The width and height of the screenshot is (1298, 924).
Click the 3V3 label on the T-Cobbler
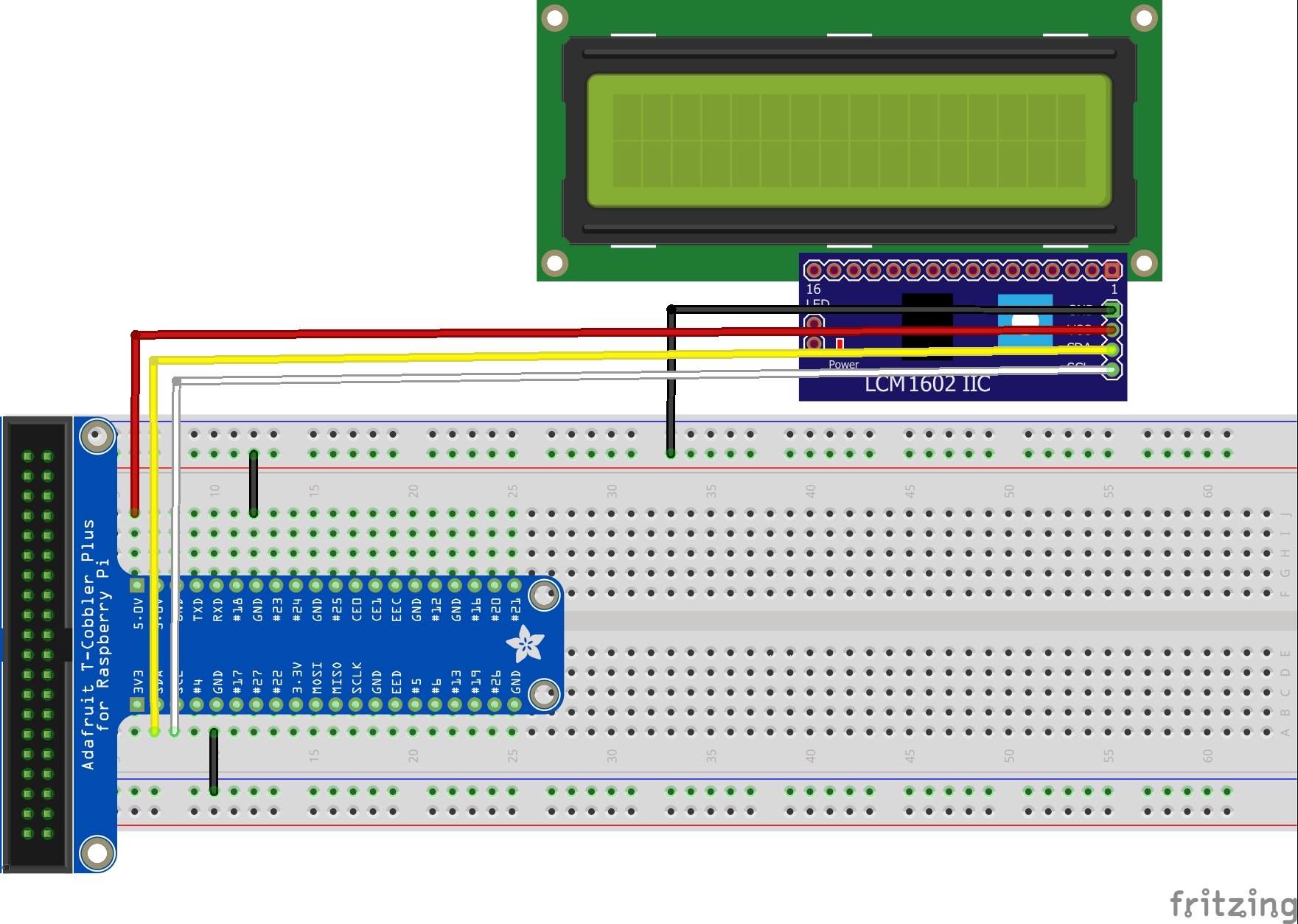pyautogui.click(x=138, y=681)
